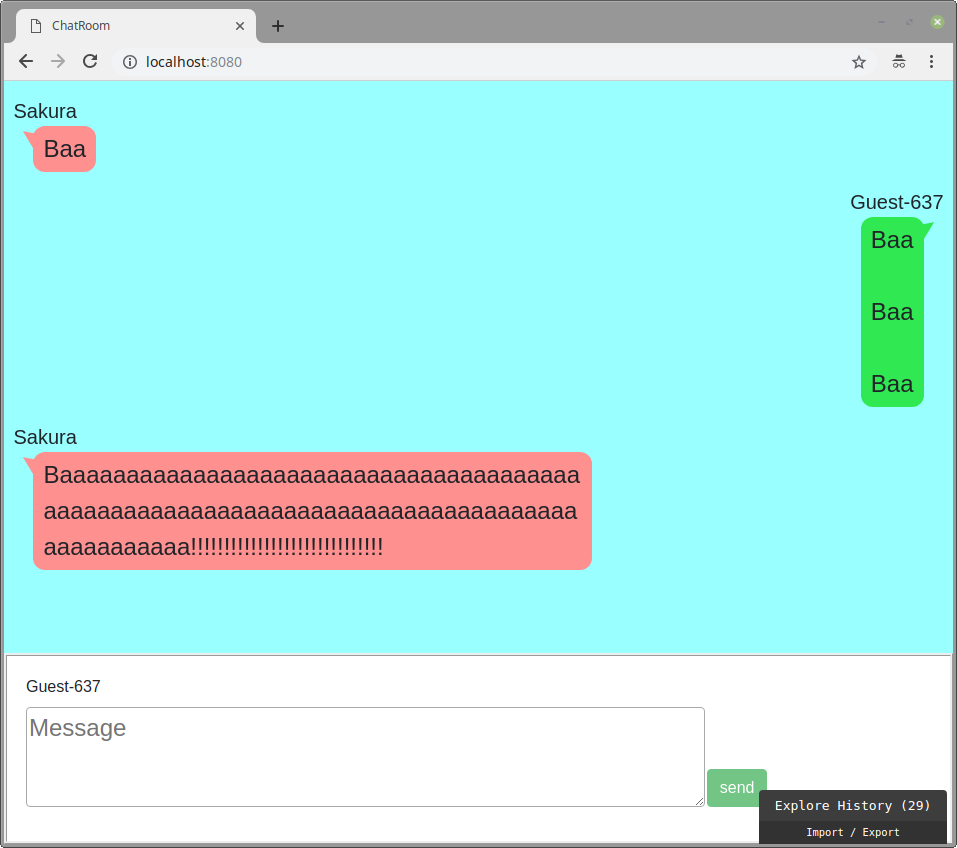Click the grayed forward navigation arrow
This screenshot has width=957, height=848.
click(x=57, y=61)
